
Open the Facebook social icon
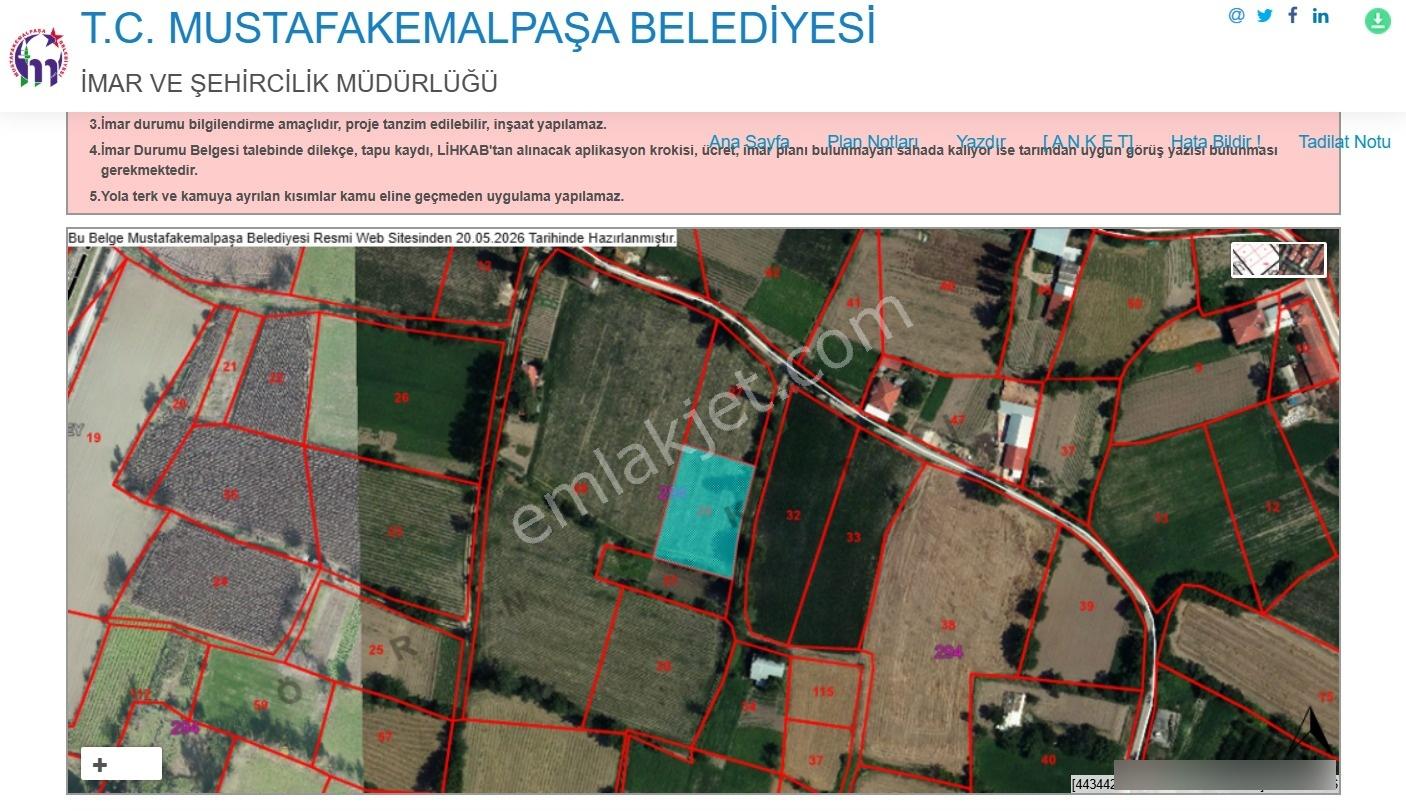1293,15
